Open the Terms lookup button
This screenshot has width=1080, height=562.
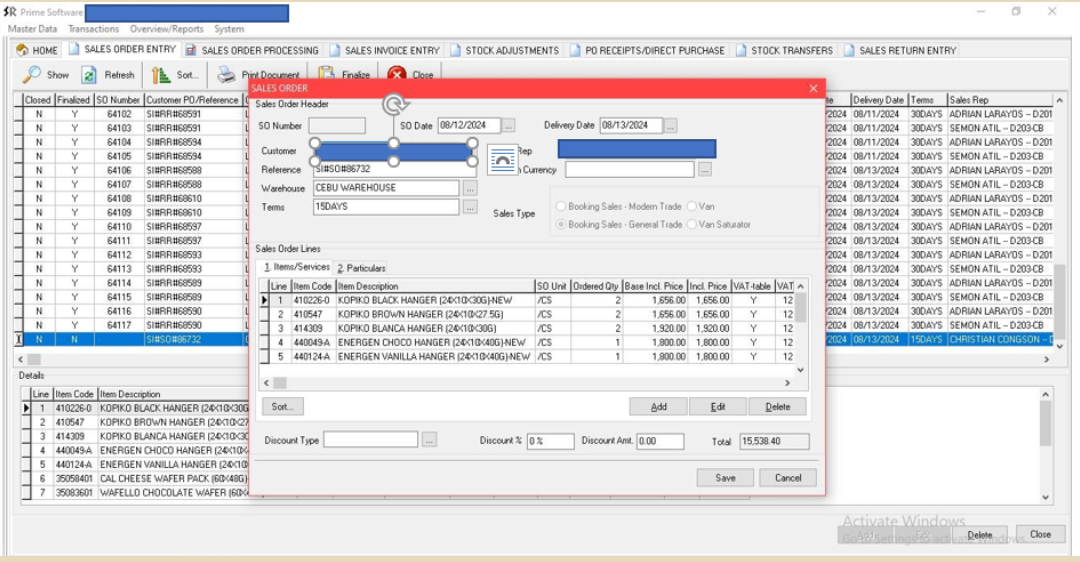470,207
